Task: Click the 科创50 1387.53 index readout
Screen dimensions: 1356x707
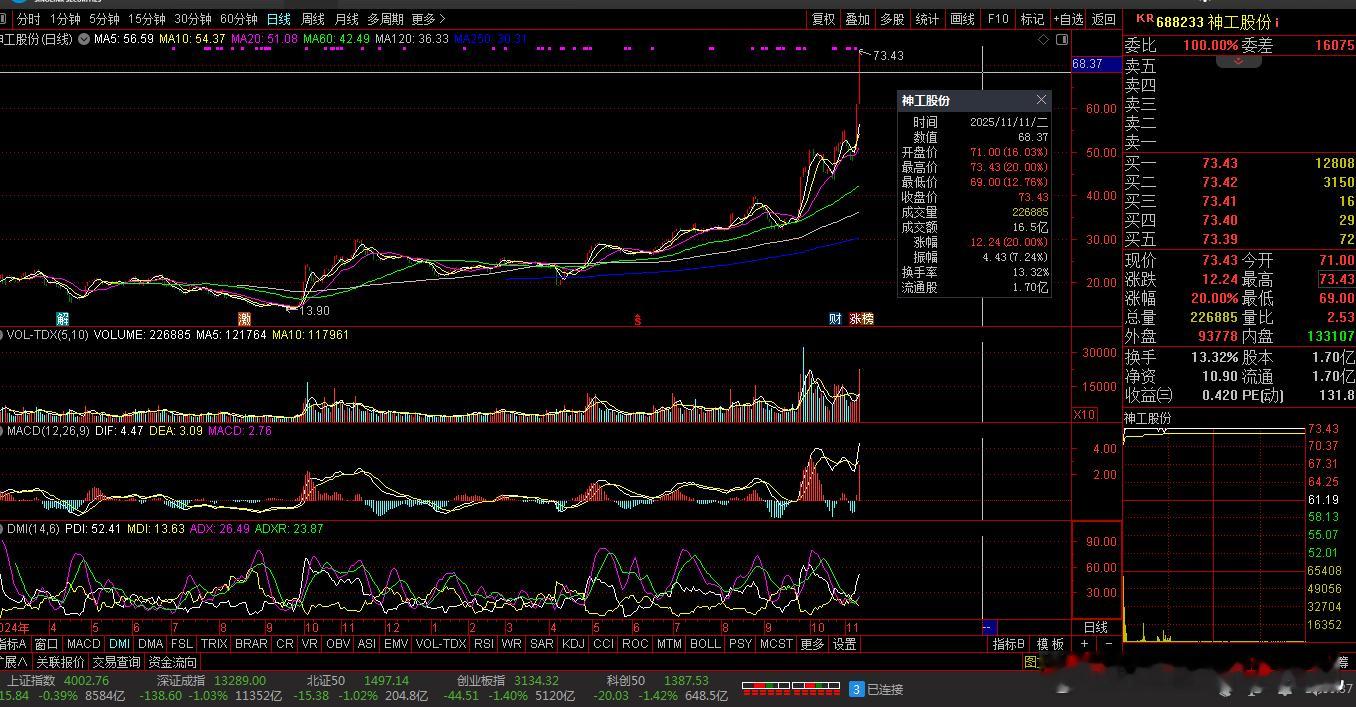Action: click(658, 681)
